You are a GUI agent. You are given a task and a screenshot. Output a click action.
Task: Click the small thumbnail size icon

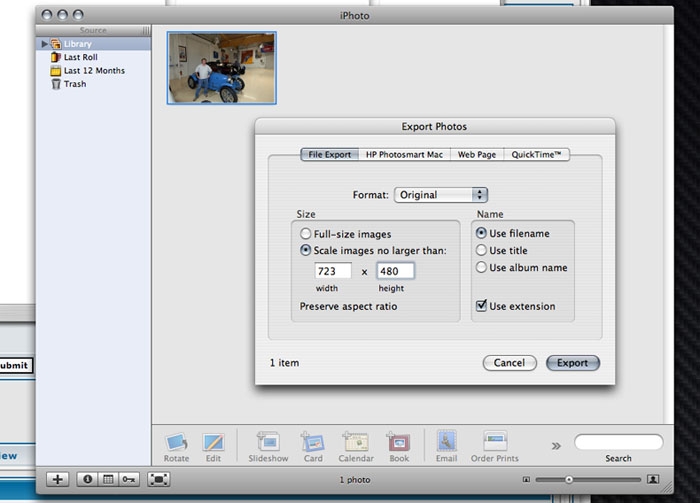pos(526,480)
